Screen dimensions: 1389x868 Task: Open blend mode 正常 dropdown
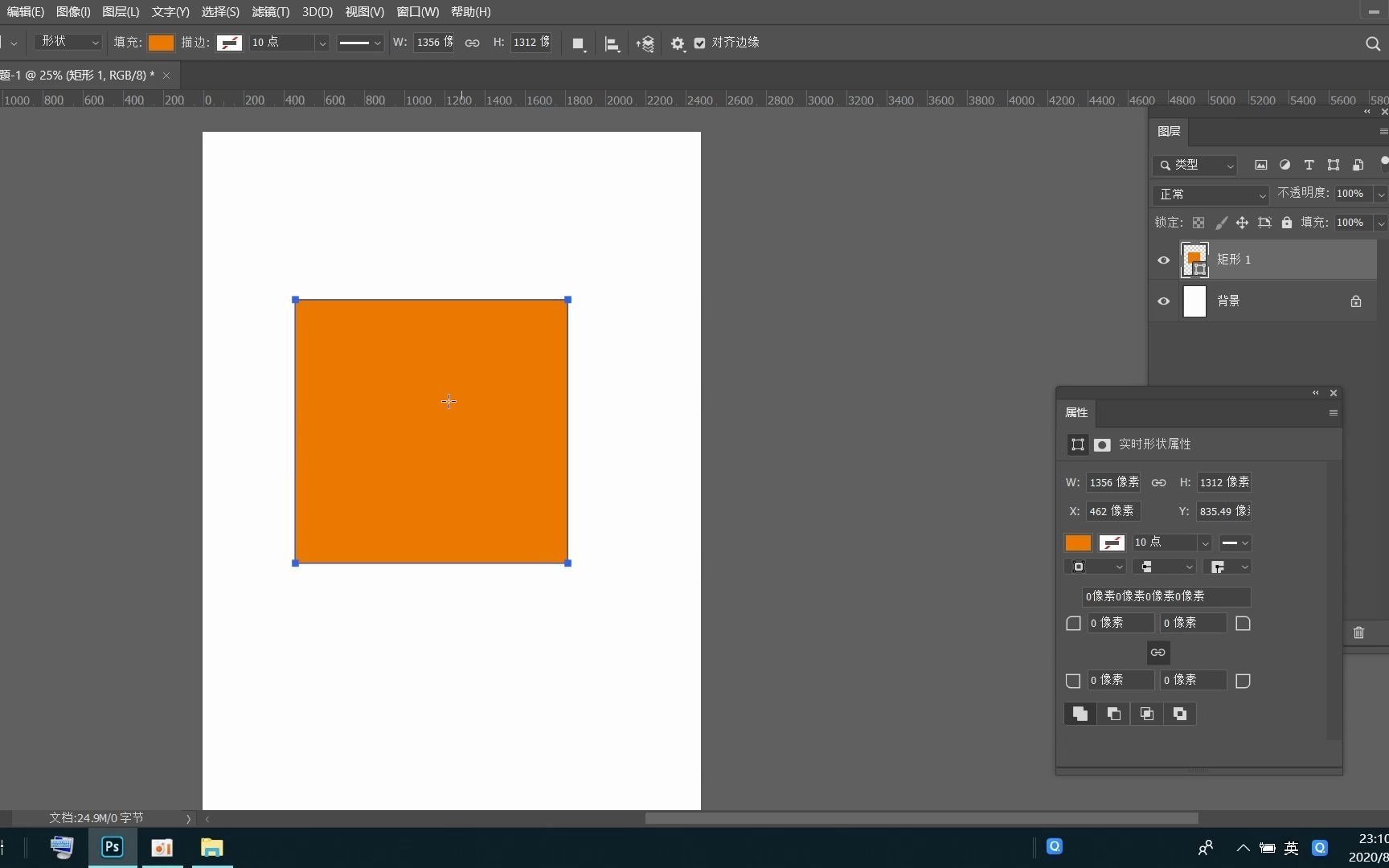(x=1211, y=194)
